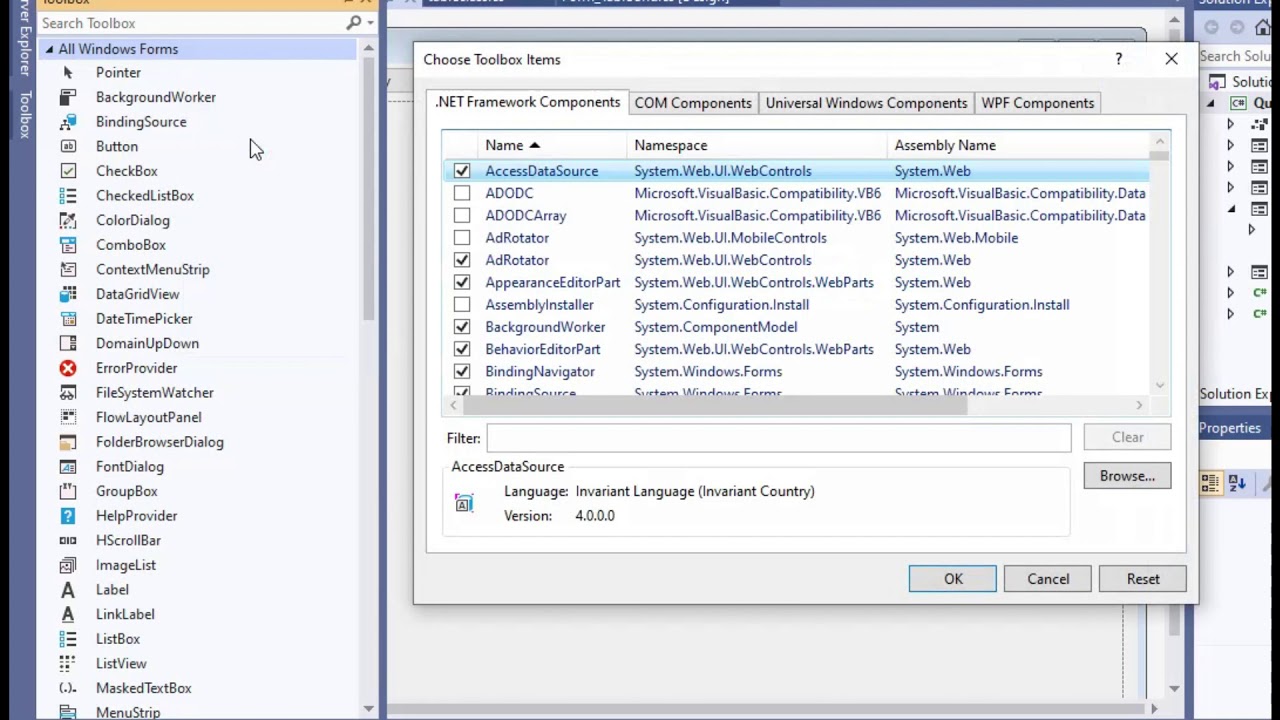The image size is (1280, 720).
Task: Click the Filter text field
Action: pyautogui.click(x=779, y=438)
